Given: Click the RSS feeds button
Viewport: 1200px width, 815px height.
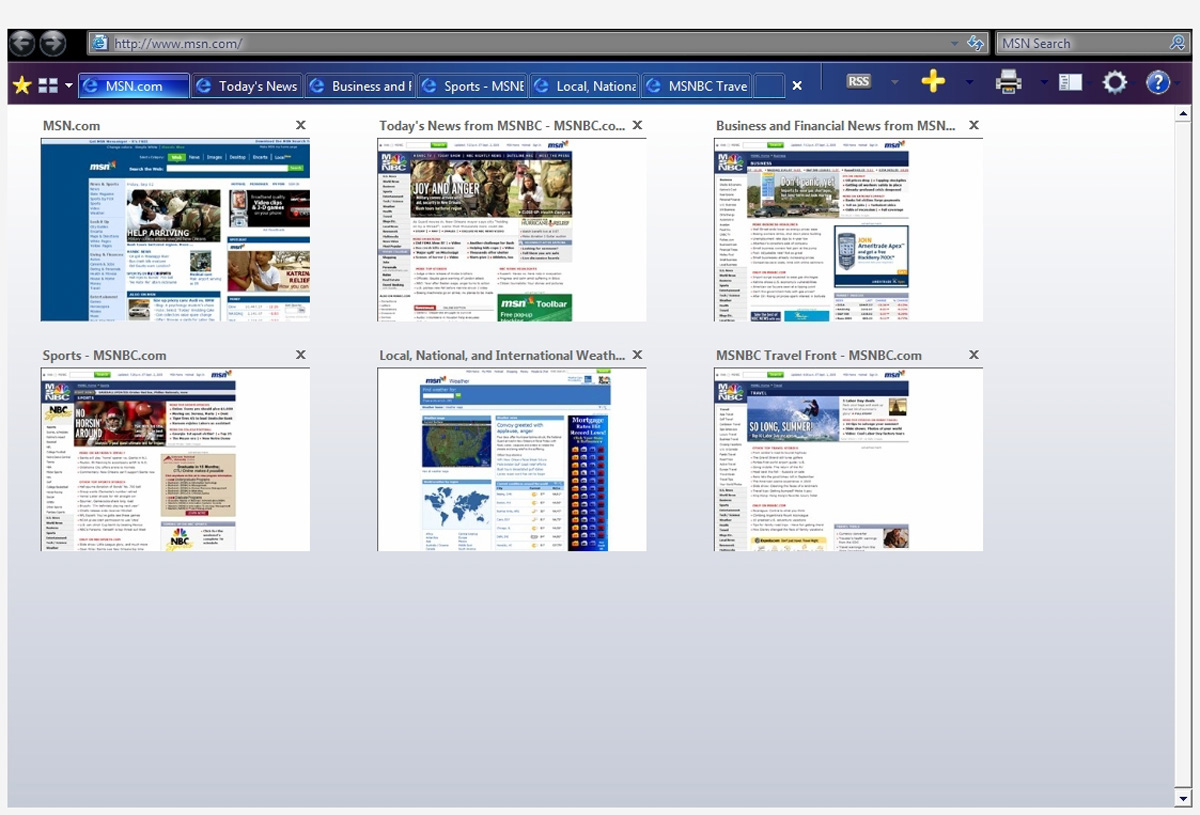Looking at the screenshot, I should (x=858, y=82).
